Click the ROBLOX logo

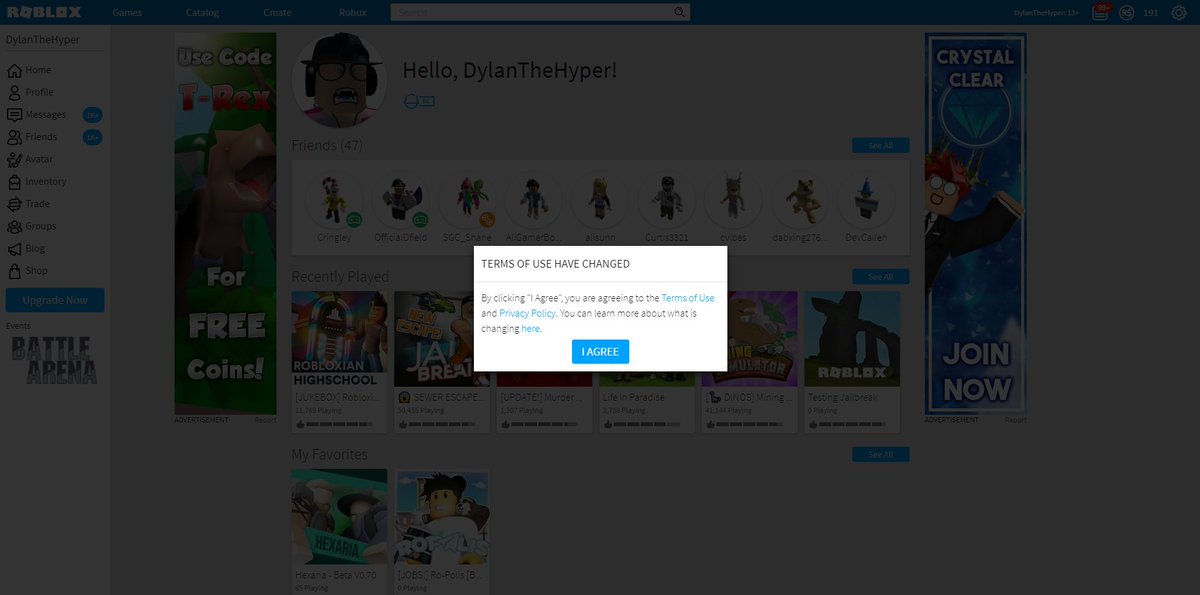pyautogui.click(x=44, y=12)
